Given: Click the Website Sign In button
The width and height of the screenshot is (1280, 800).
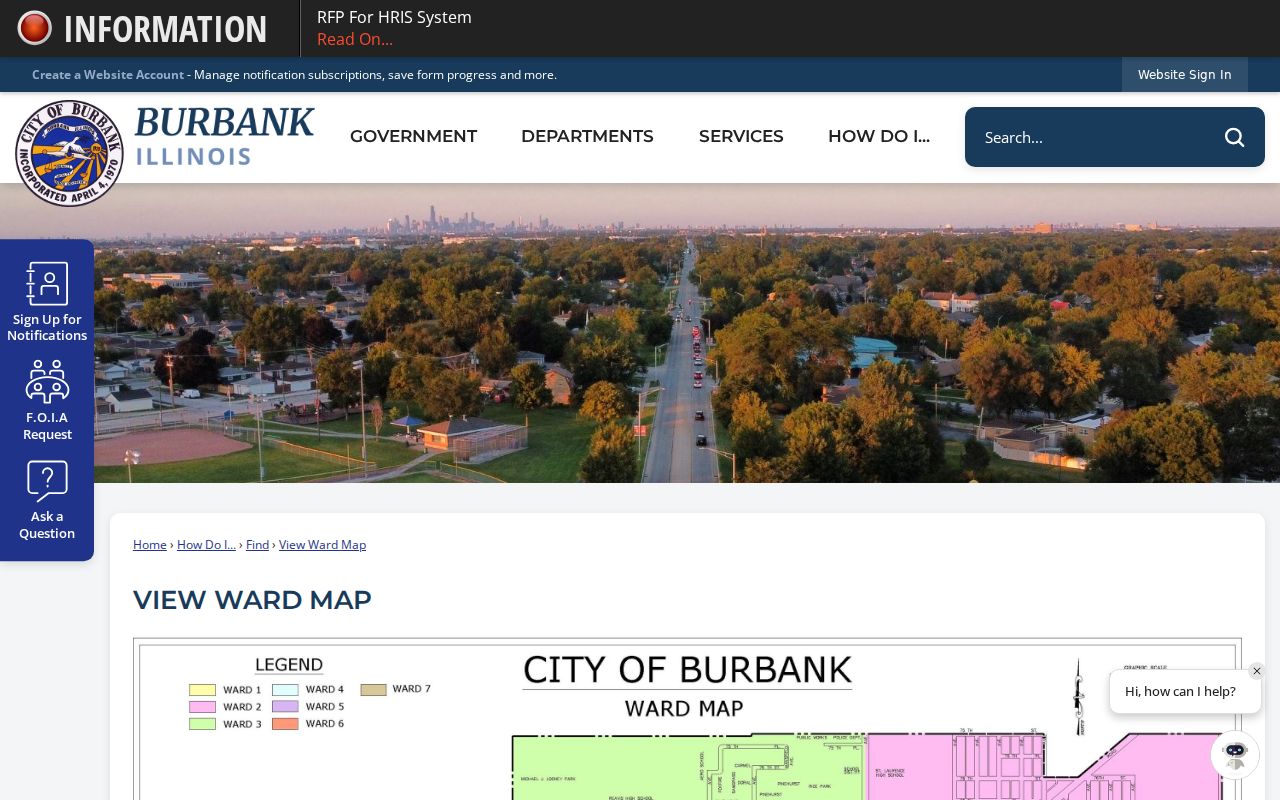Looking at the screenshot, I should point(1184,75).
